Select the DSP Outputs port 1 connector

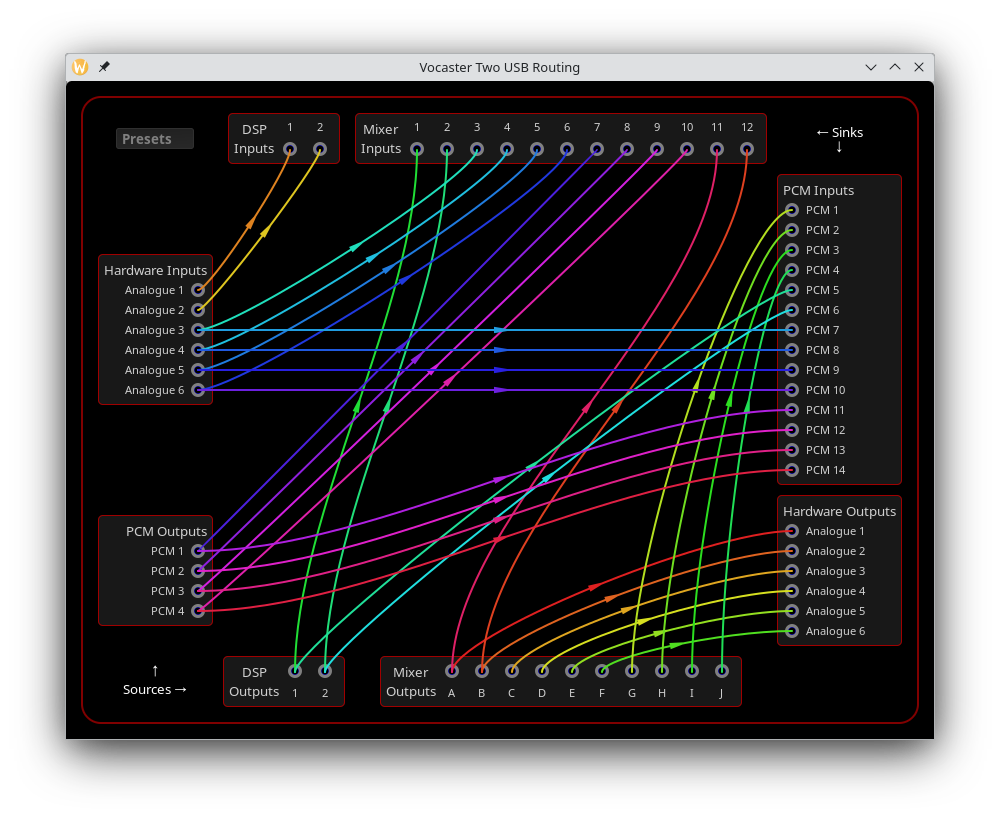295,671
